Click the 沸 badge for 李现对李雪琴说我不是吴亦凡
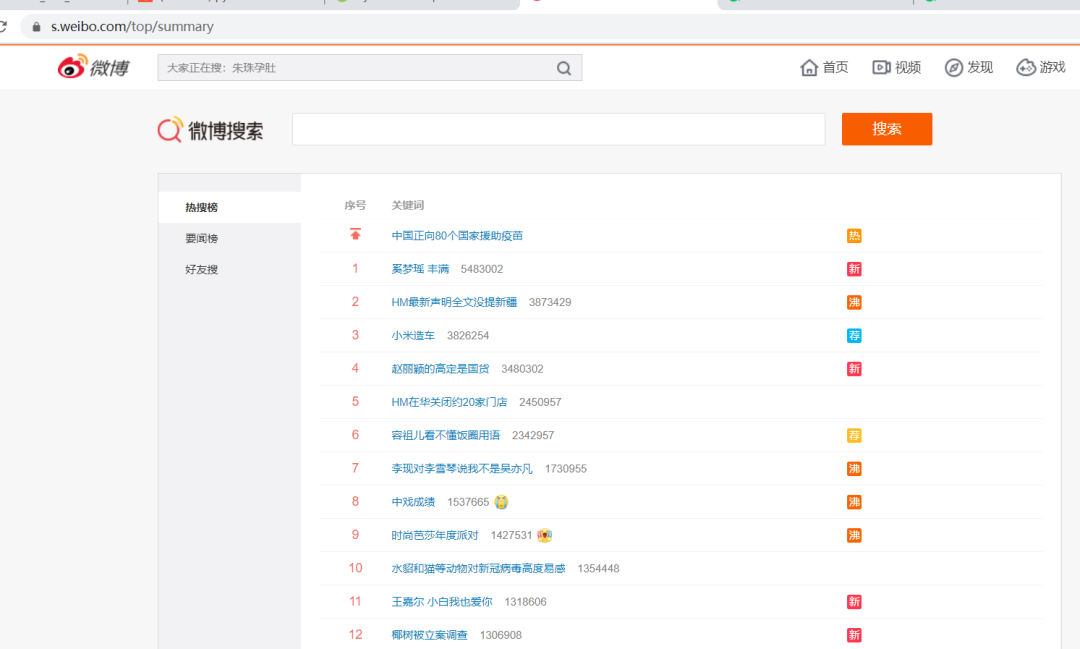The image size is (1080, 649). 854,468
